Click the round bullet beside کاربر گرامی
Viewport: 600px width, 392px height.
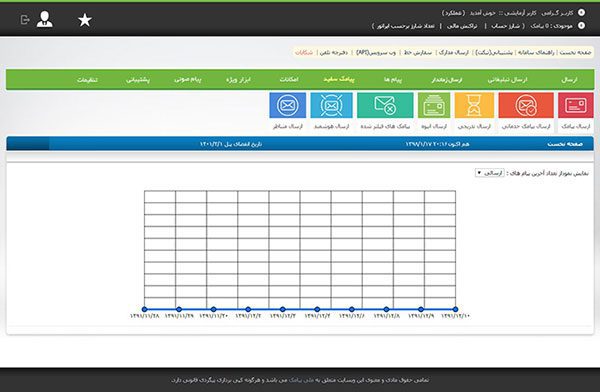tap(581, 13)
